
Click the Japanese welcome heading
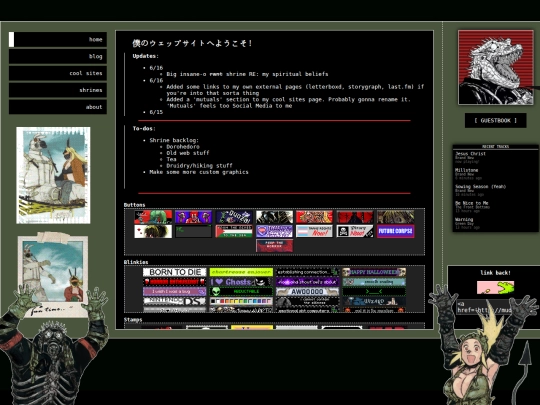tap(193, 43)
